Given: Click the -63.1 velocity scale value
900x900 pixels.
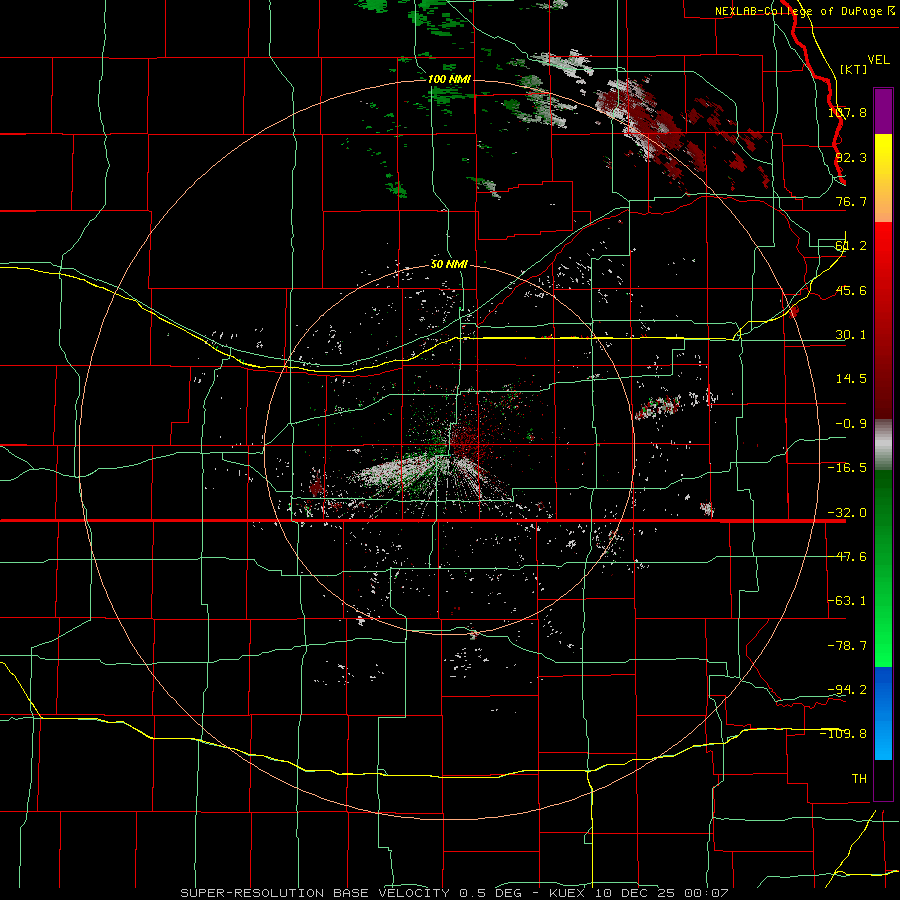Looking at the screenshot, I should (847, 601).
